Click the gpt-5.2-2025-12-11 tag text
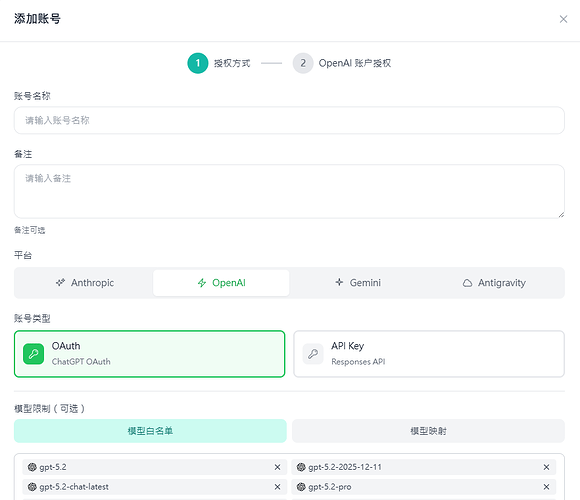The width and height of the screenshot is (580, 500). 345,467
